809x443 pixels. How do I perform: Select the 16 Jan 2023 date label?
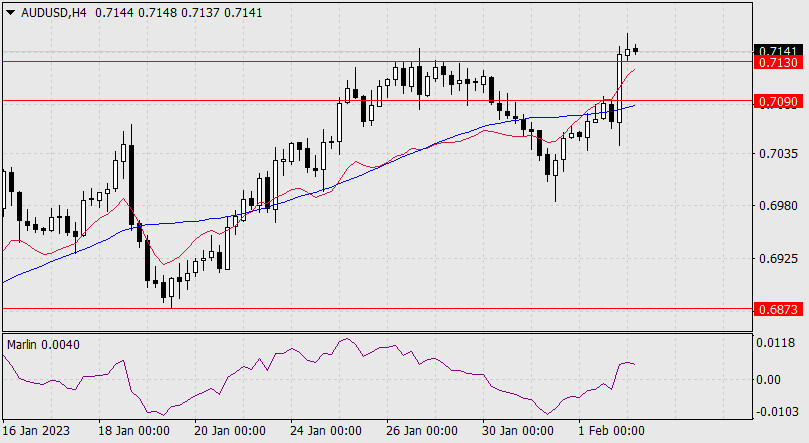36,431
